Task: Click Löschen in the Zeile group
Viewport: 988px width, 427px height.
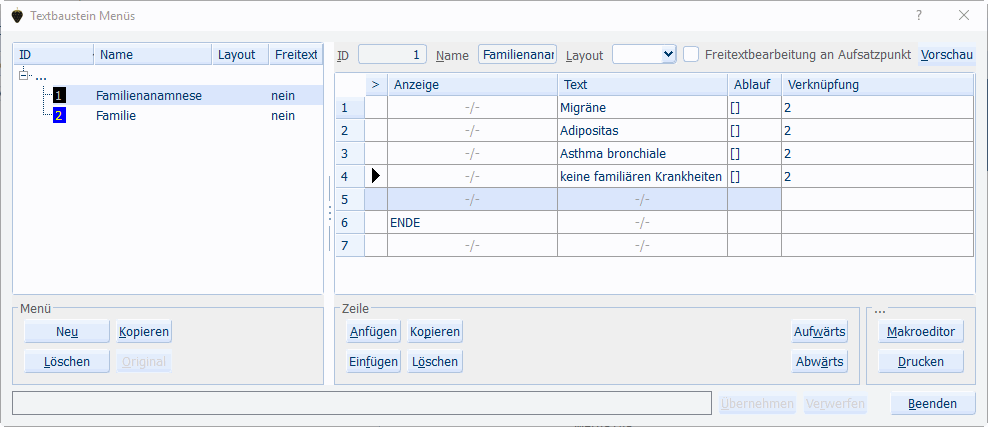Action: click(x=435, y=362)
